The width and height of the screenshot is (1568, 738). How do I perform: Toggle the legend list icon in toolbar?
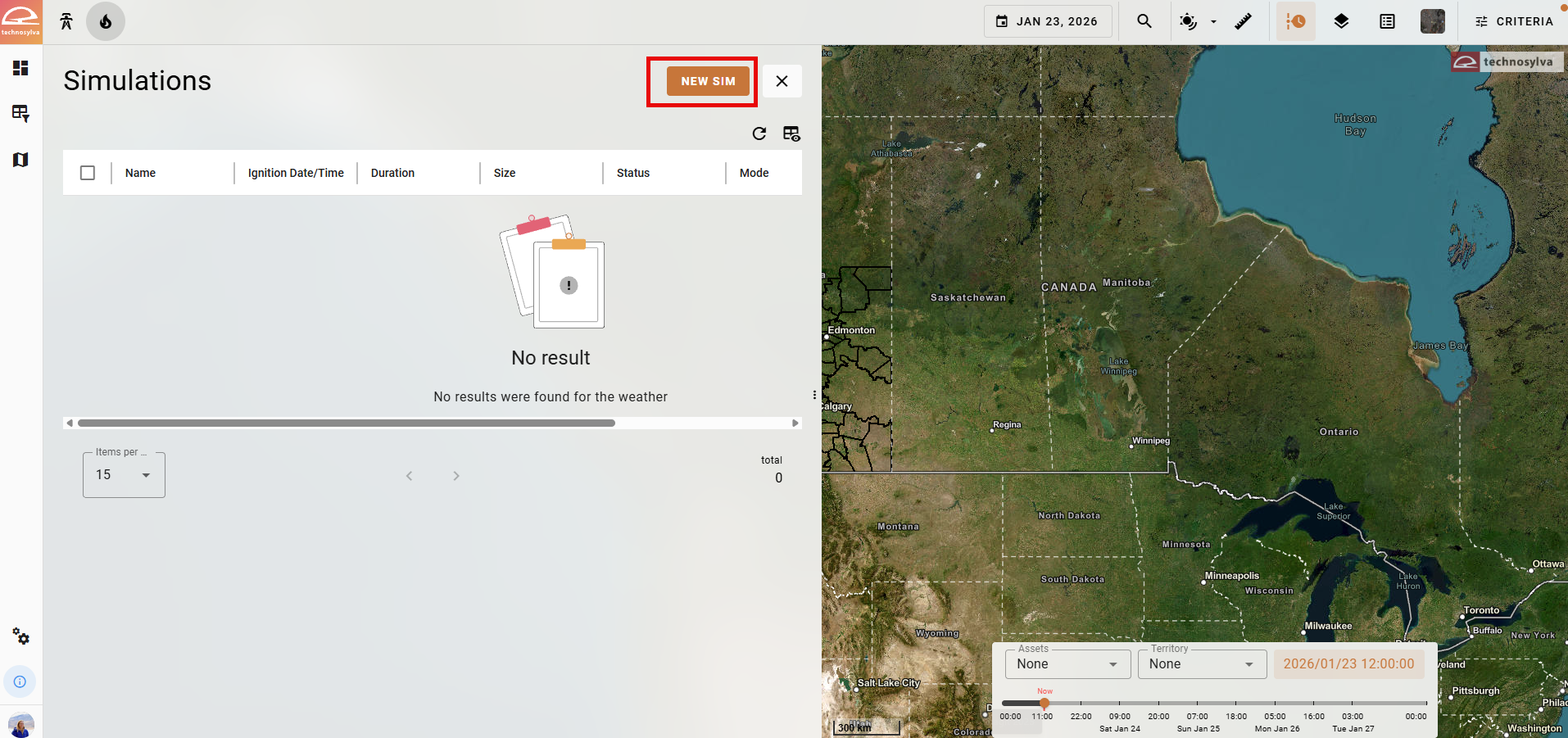(1387, 22)
